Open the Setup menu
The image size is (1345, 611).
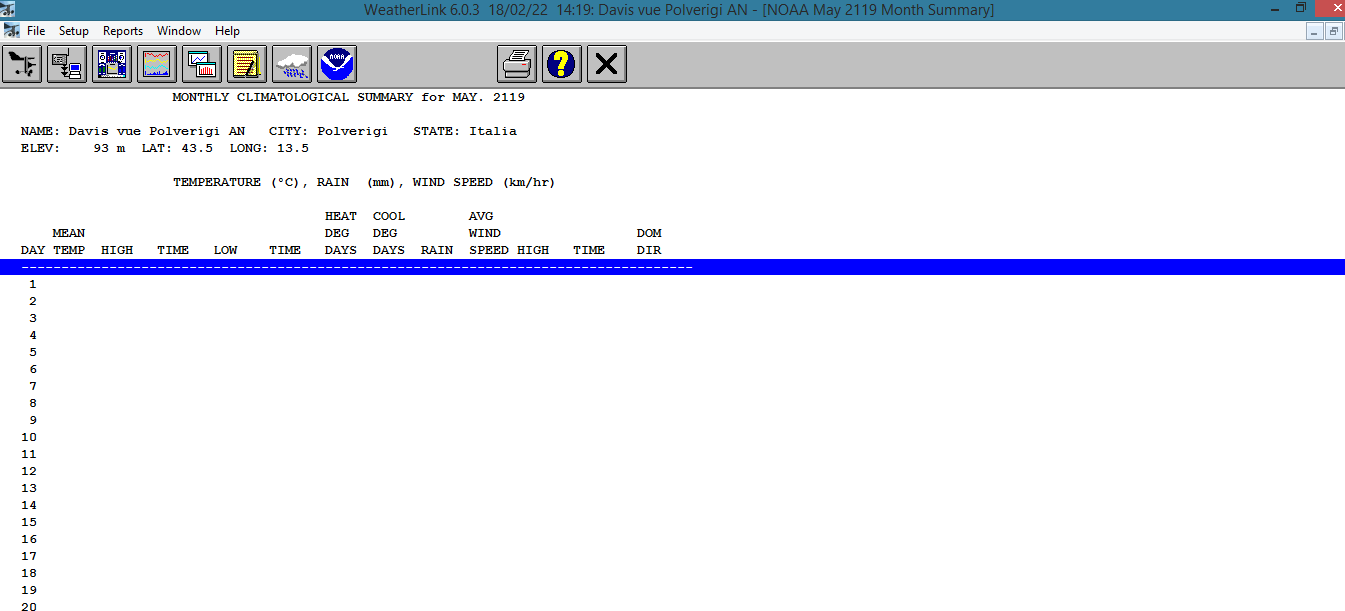pos(73,31)
